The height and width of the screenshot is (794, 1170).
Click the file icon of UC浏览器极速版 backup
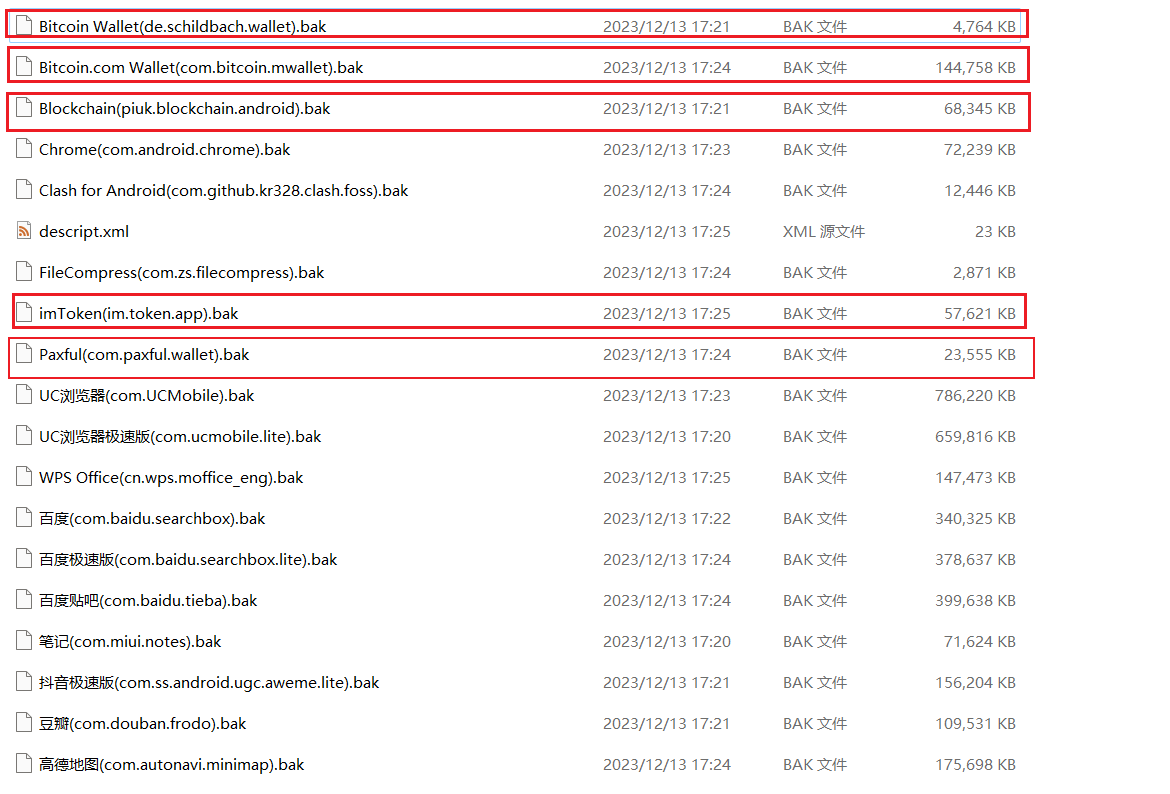24,437
